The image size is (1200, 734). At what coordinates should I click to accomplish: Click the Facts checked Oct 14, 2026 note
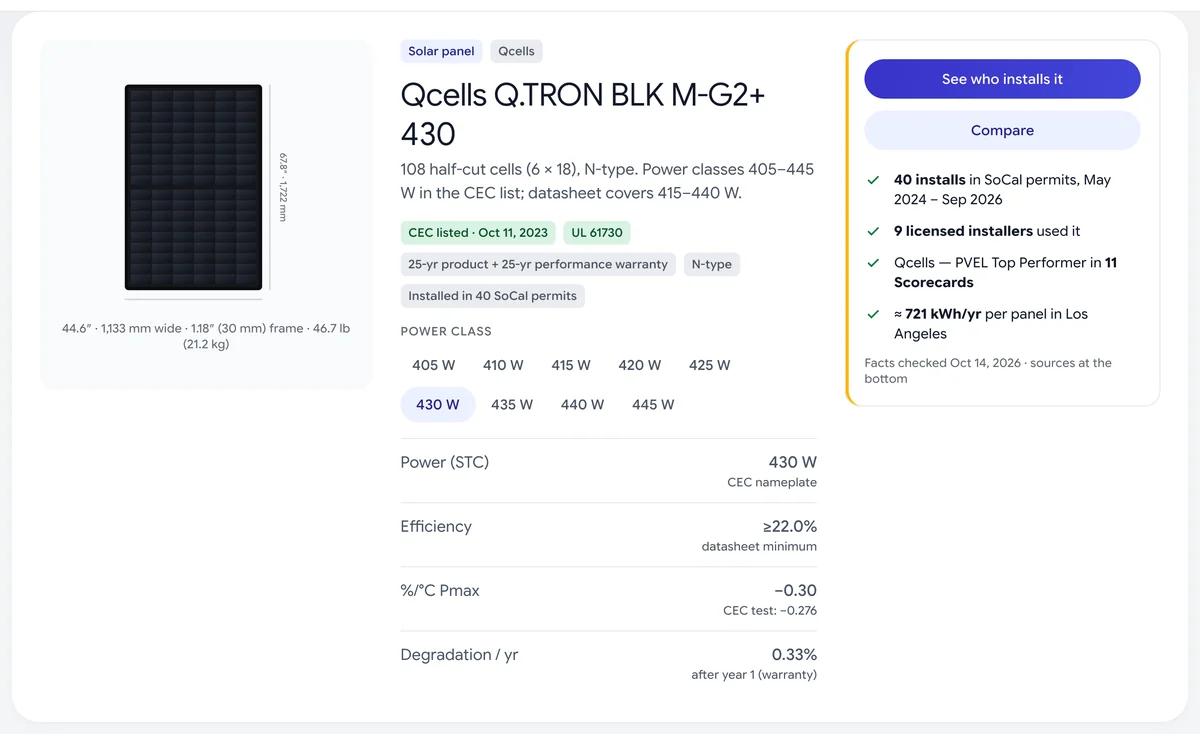(x=988, y=371)
